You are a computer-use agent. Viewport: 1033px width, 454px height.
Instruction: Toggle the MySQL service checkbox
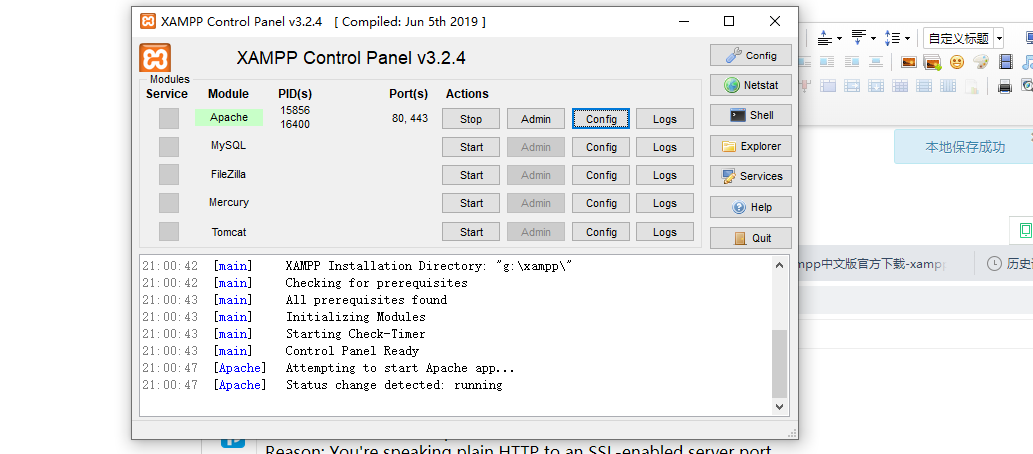[169, 146]
